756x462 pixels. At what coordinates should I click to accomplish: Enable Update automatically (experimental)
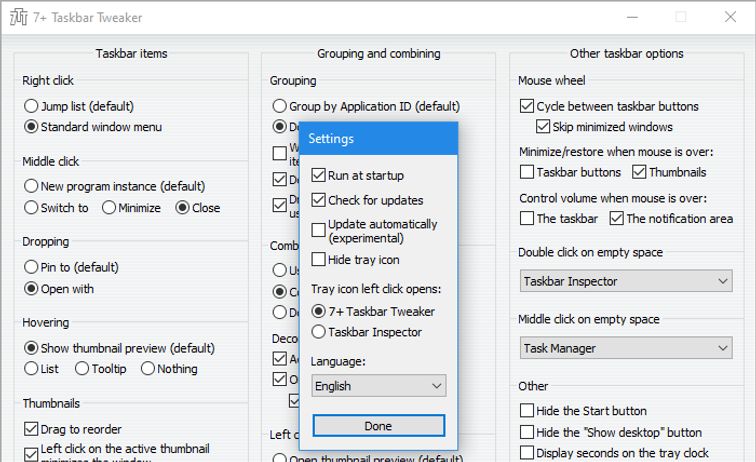point(319,231)
